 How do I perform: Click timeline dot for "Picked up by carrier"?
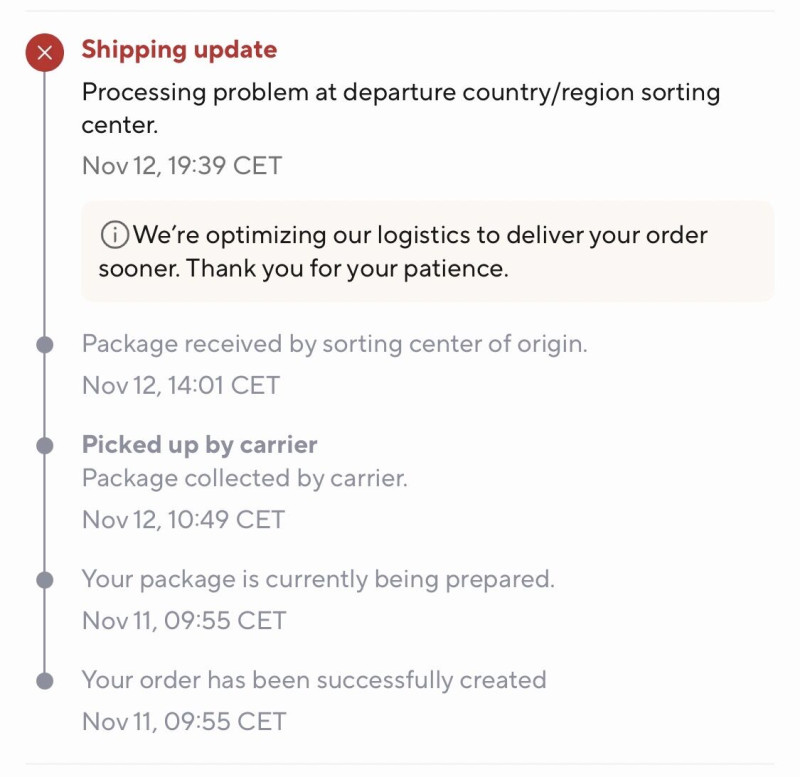click(x=44, y=445)
